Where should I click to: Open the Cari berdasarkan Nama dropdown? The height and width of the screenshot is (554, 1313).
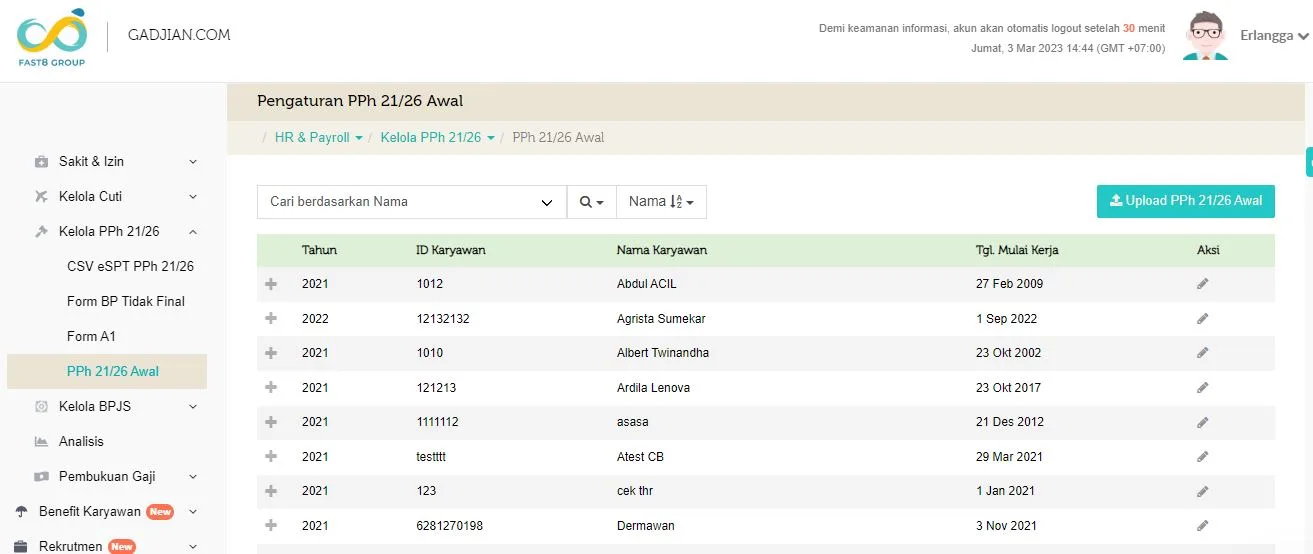click(x=411, y=202)
